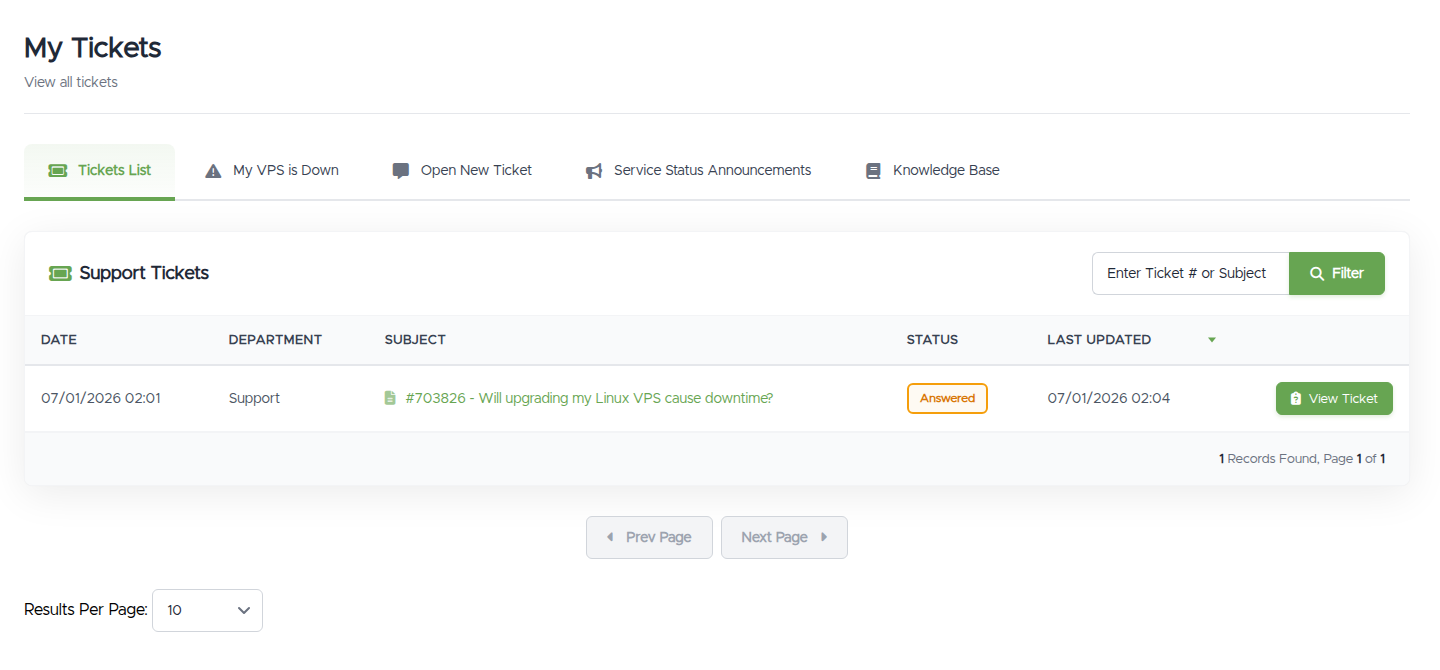1440x670 pixels.
Task: Click the ticket icon next to Support Tickets heading
Action: tap(60, 273)
